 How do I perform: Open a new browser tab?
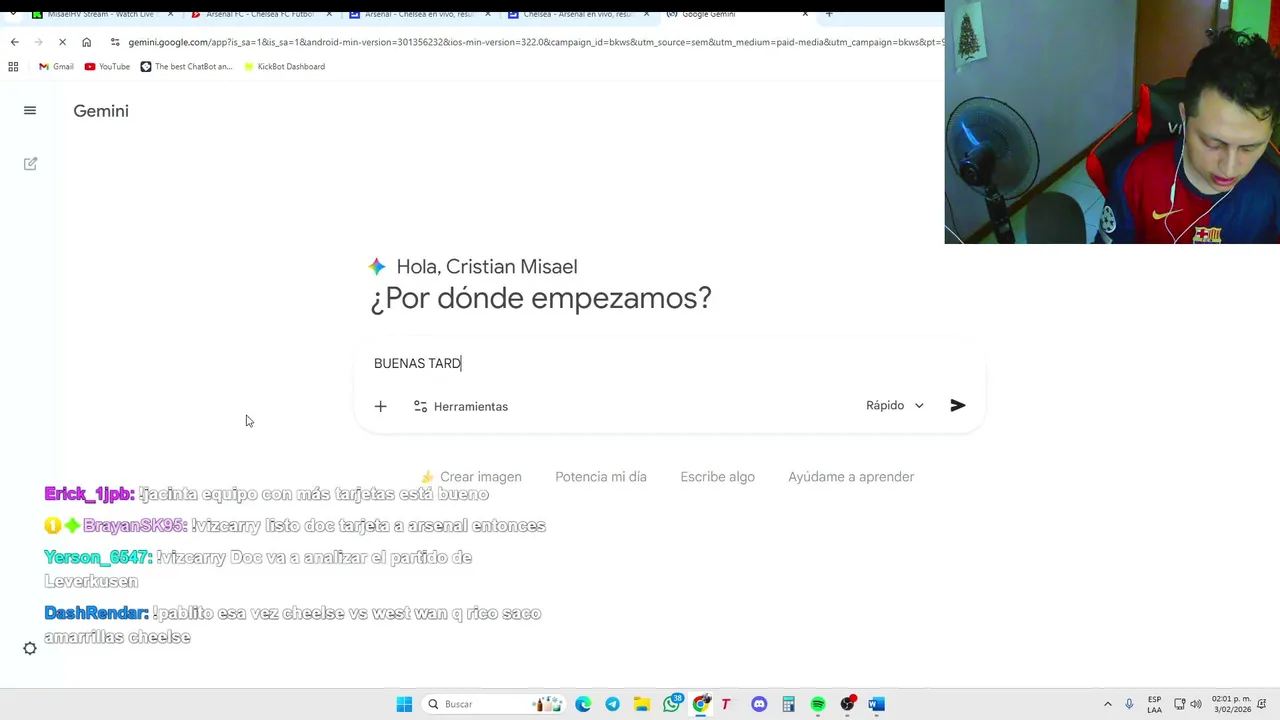[x=829, y=14]
